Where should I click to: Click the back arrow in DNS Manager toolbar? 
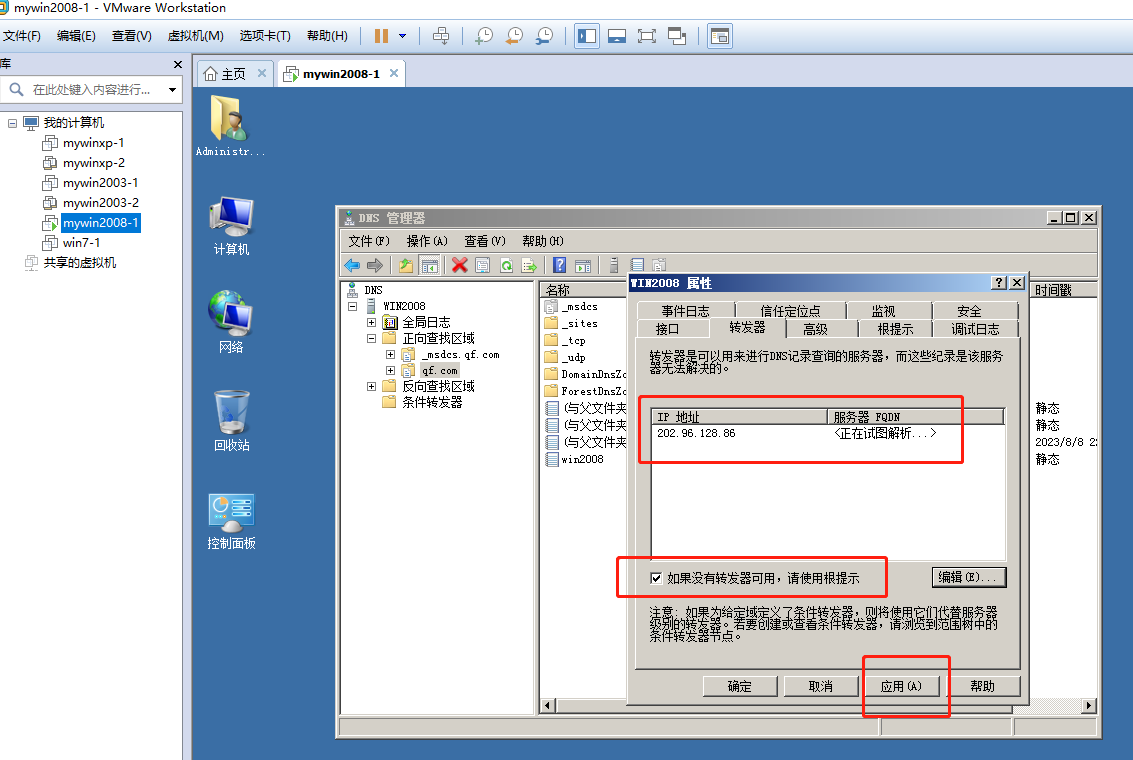(352, 265)
